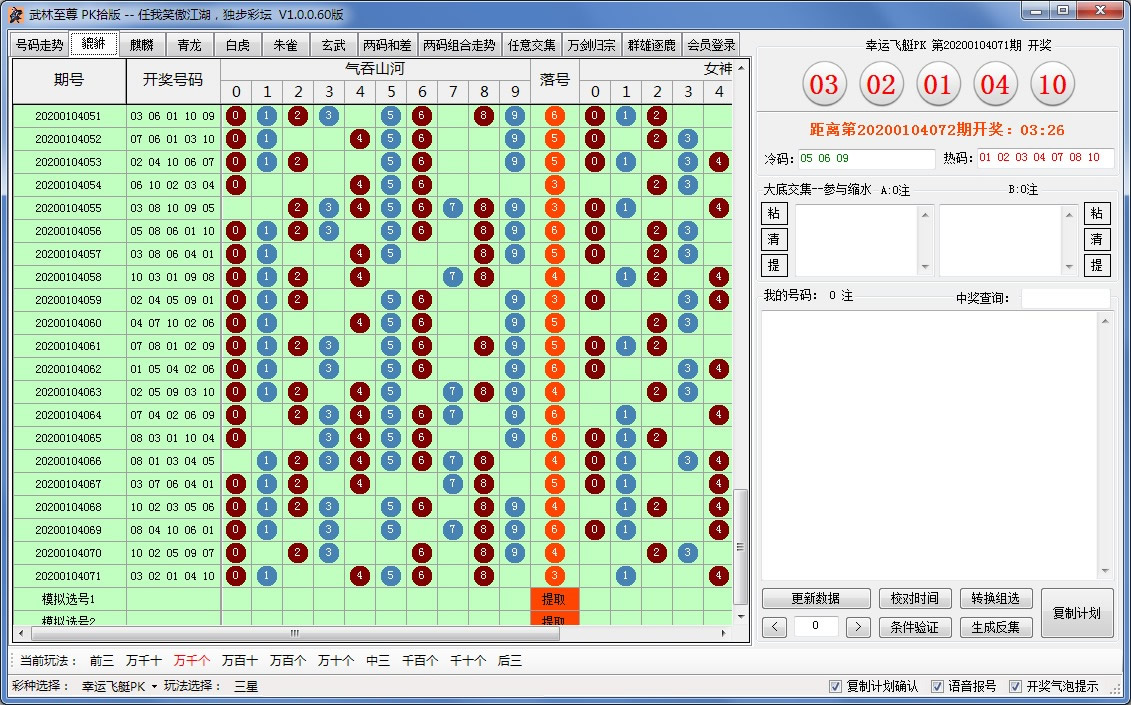Image resolution: width=1131 pixels, height=705 pixels.
Task: Click the 粘 (paste) icon beside text area A
Action: pyautogui.click(x=774, y=214)
